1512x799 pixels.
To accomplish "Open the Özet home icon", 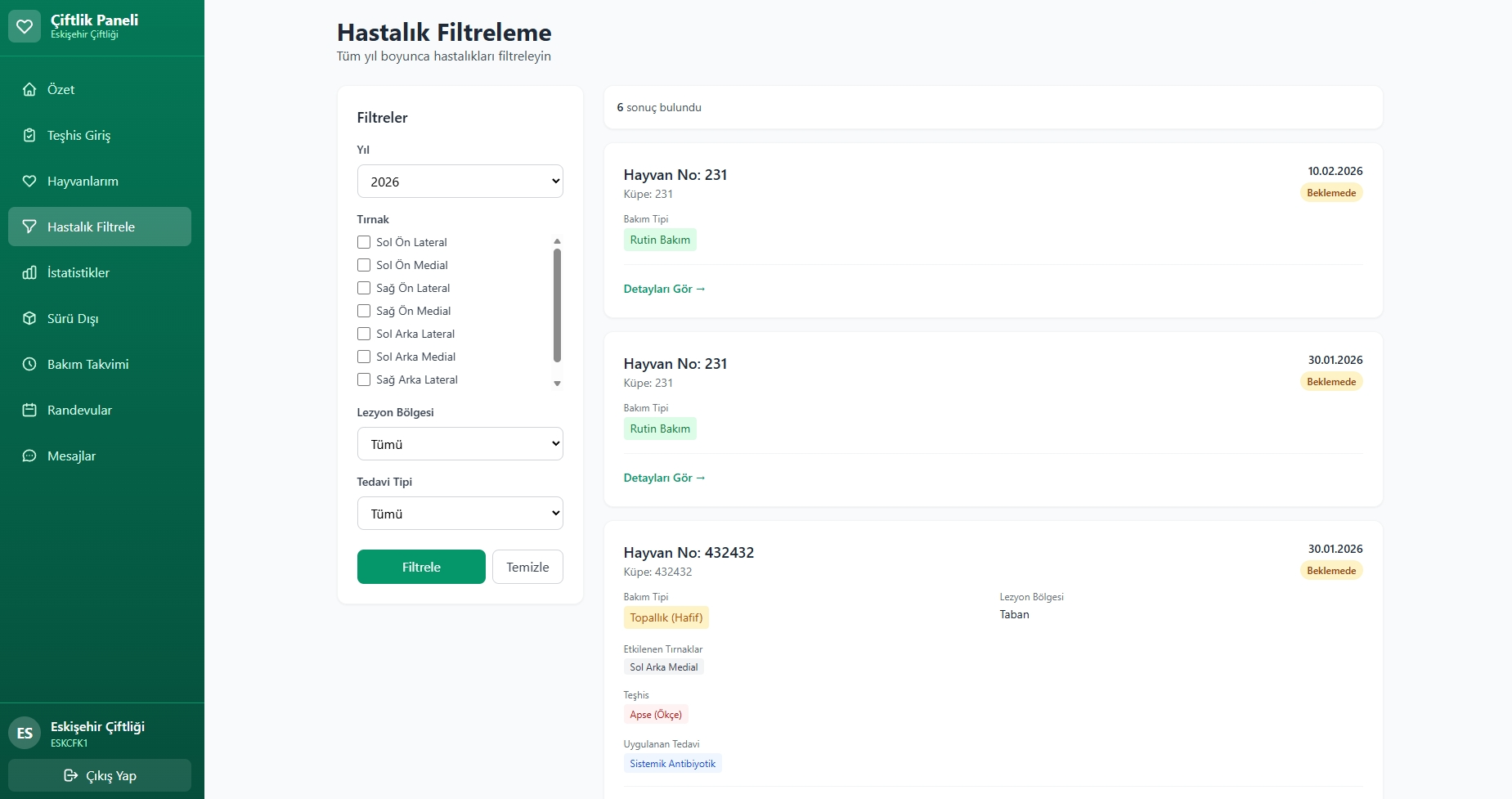I will [x=29, y=89].
